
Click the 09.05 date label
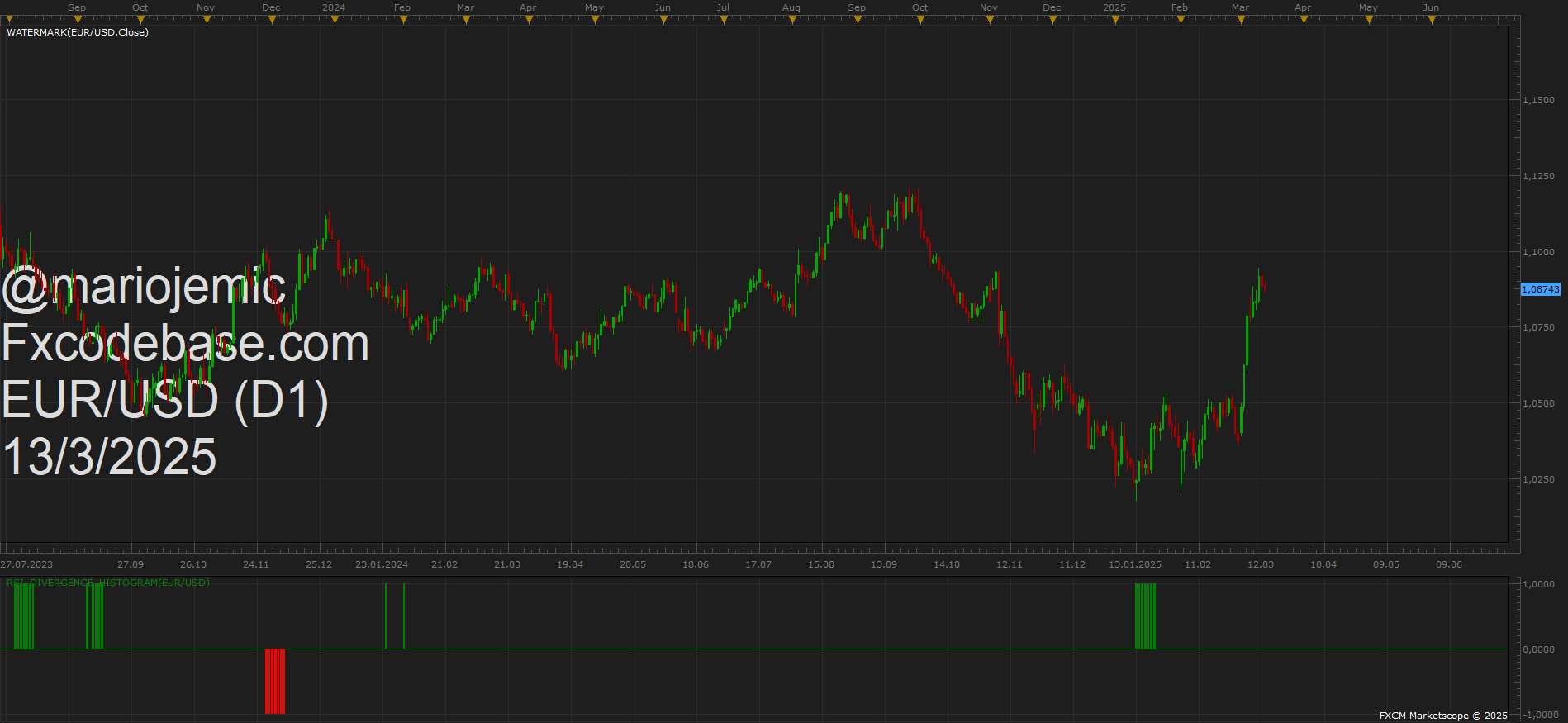click(1386, 564)
